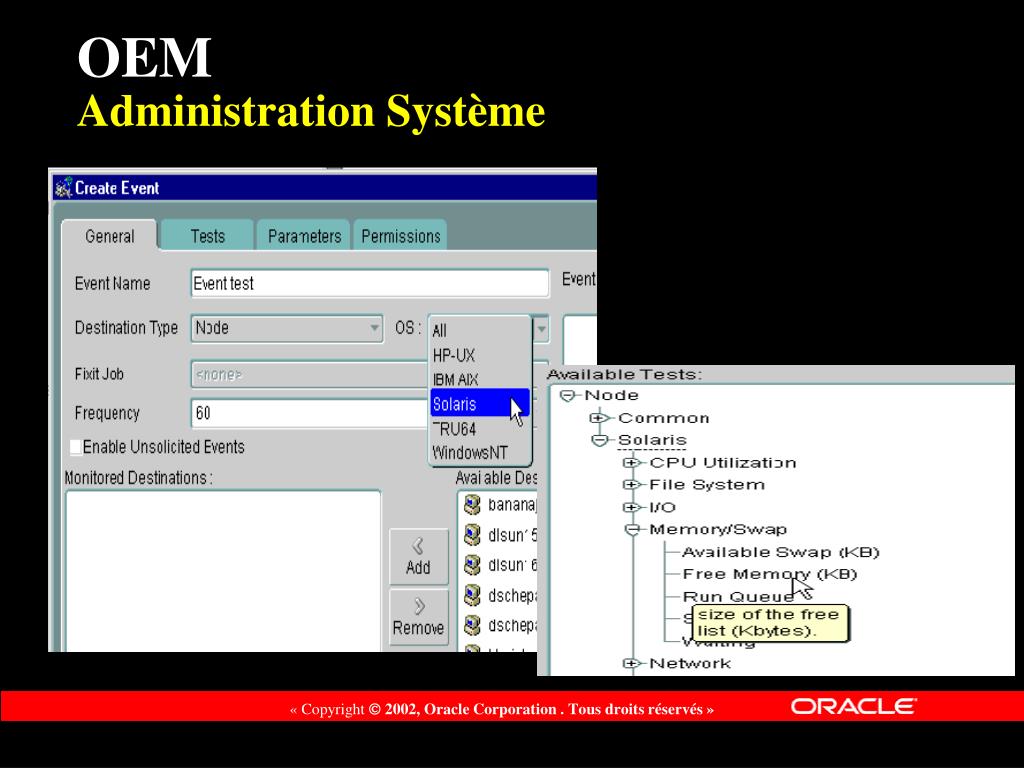
Task: Open the Permissions tab
Action: 400,236
